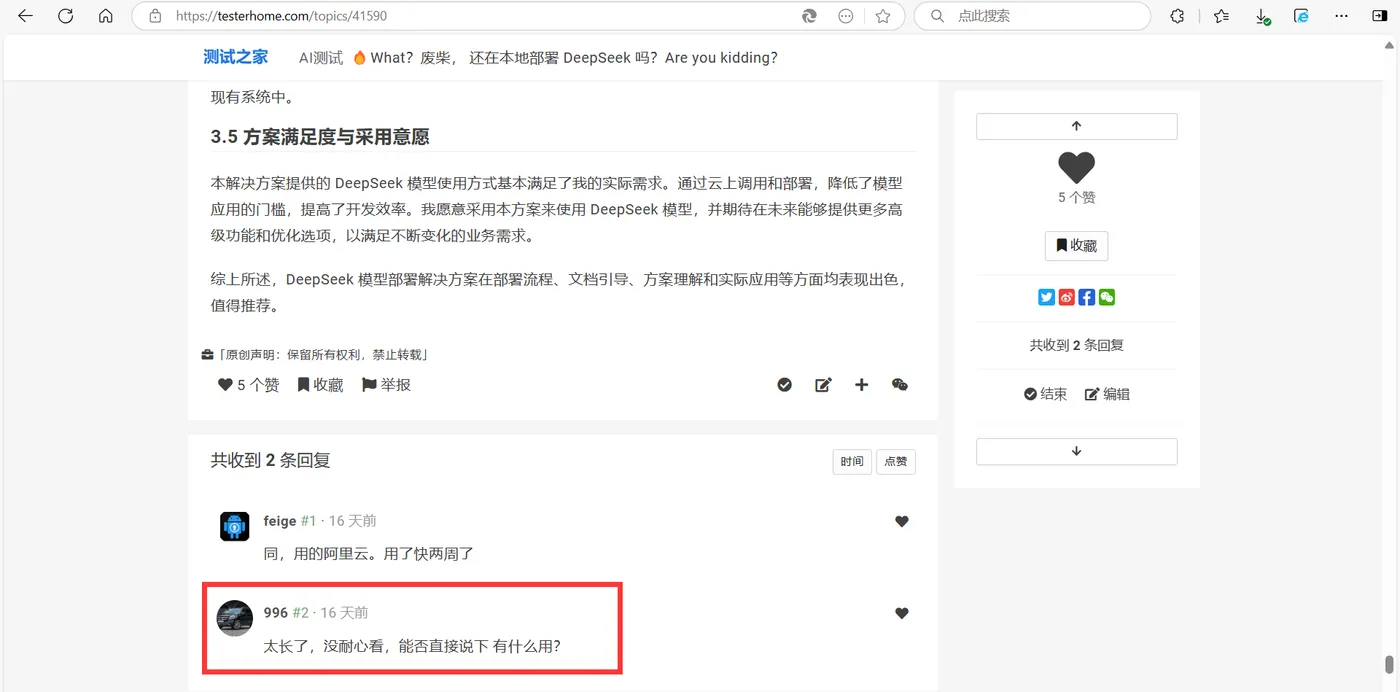The height and width of the screenshot is (692, 1400).
Task: Click the sidebar text 5 个赞
Action: click(x=1077, y=198)
